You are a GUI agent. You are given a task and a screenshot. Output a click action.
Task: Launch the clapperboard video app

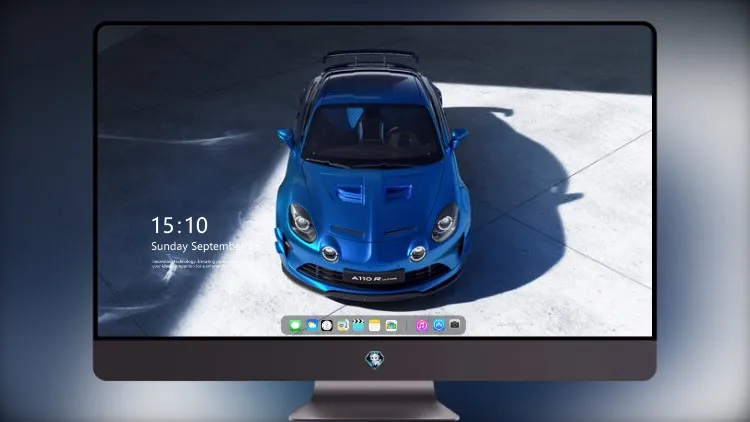click(358, 325)
